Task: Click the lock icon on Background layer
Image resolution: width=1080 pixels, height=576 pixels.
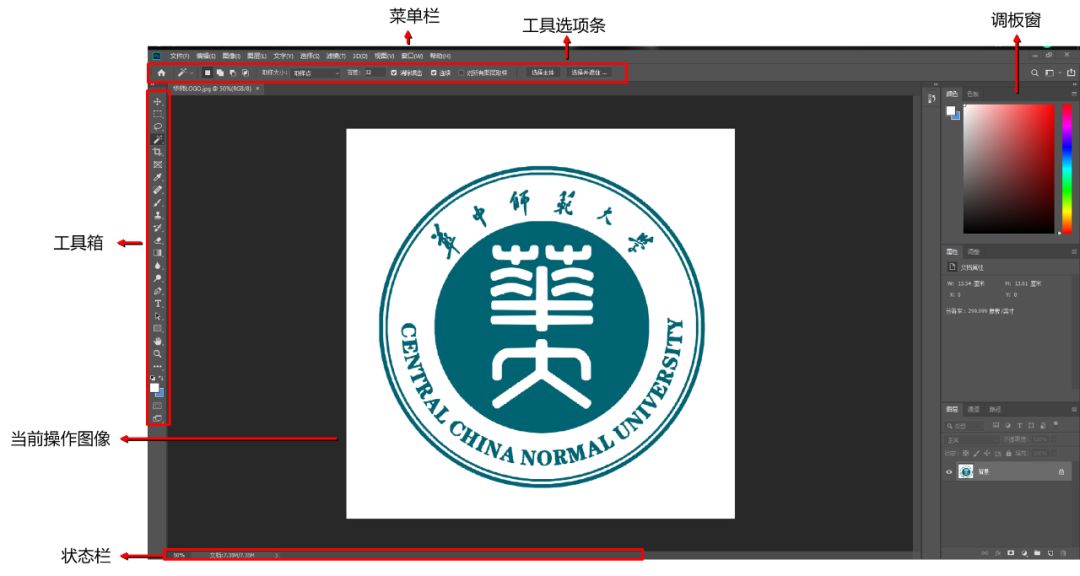Action: pyautogui.click(x=1061, y=472)
